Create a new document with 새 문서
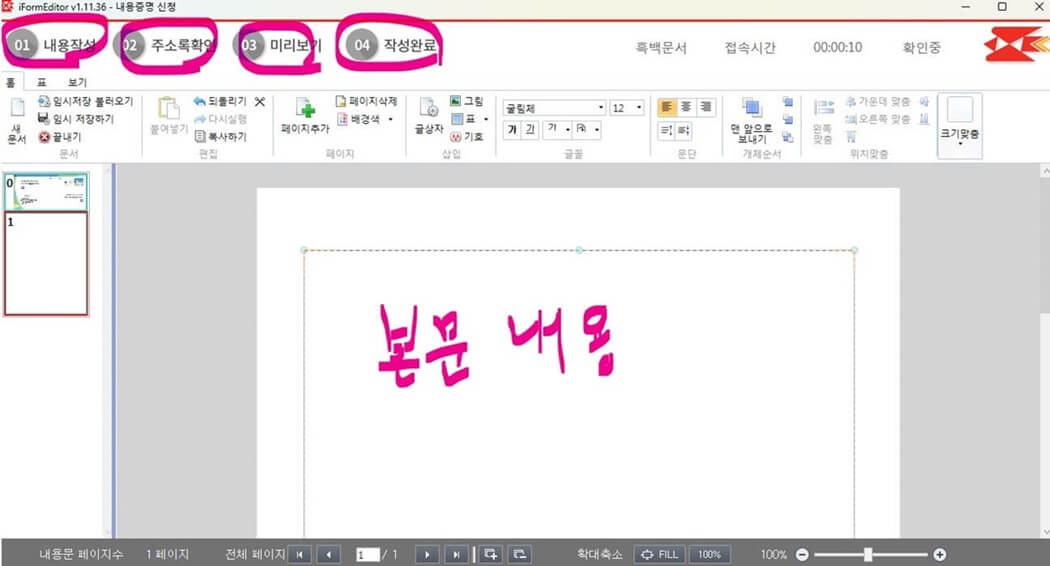 [17, 119]
